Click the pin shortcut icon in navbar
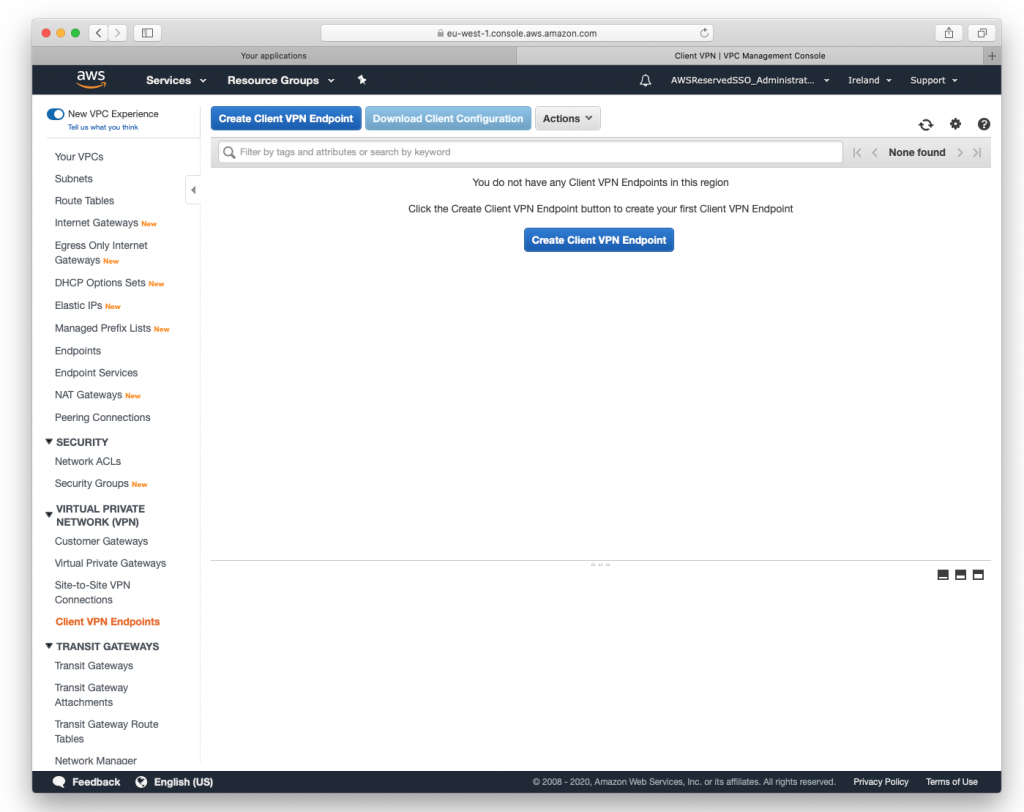 pyautogui.click(x=362, y=80)
